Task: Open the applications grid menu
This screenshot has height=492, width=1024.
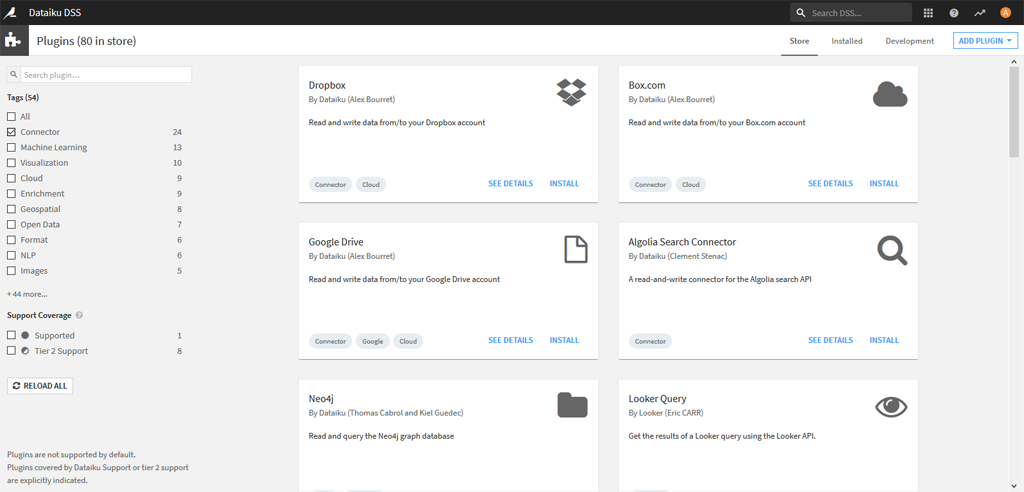Action: click(x=929, y=12)
